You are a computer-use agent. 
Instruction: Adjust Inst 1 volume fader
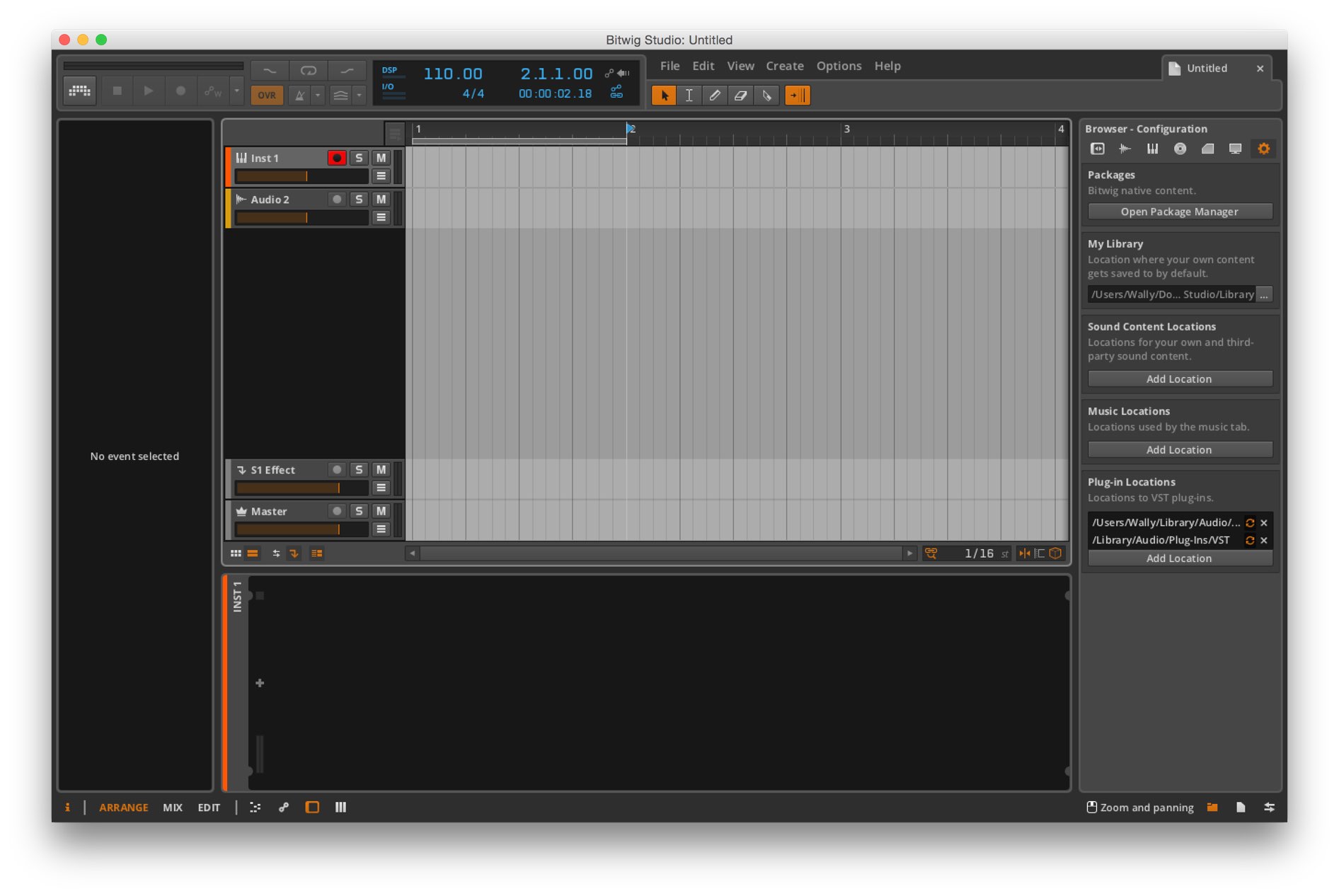[x=301, y=176]
